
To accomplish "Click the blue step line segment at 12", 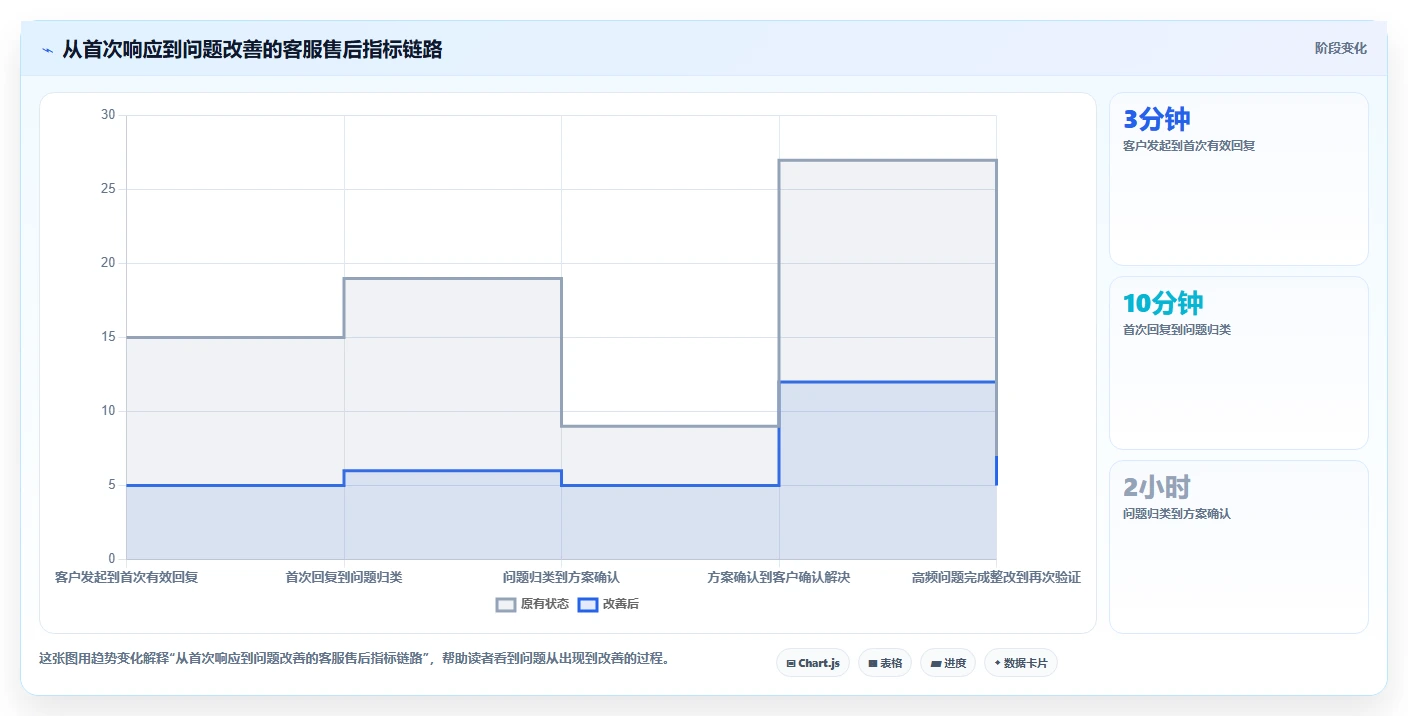I will point(888,382).
